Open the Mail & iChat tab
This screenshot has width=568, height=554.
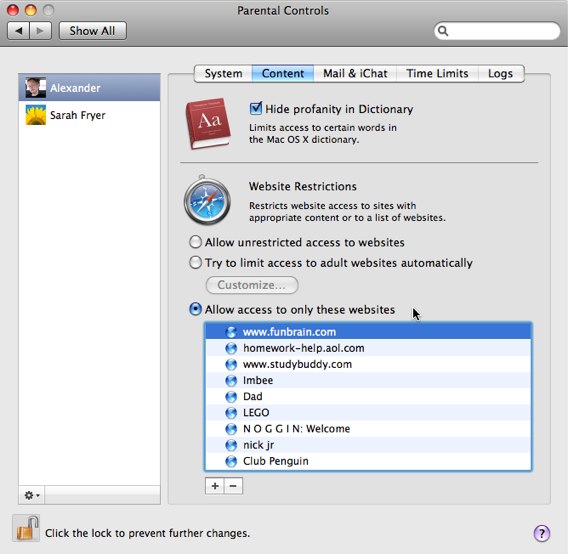click(355, 74)
